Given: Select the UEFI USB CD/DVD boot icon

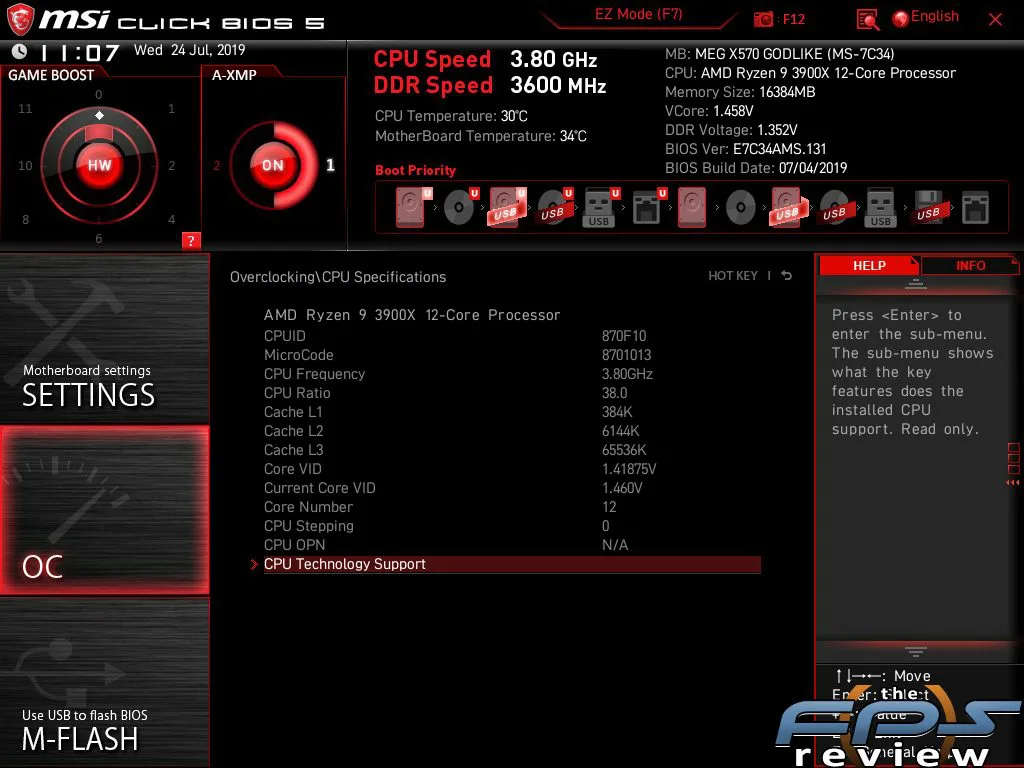Looking at the screenshot, I should [554, 207].
